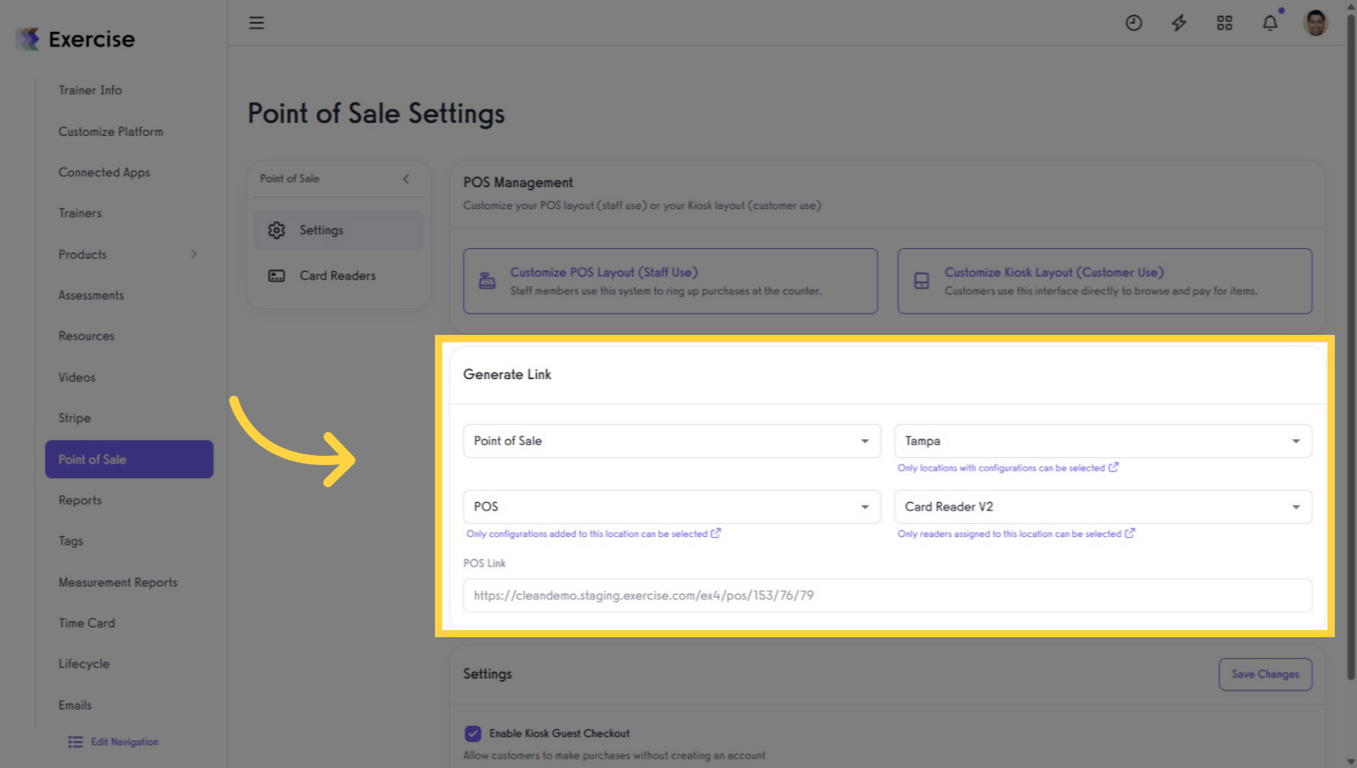The width and height of the screenshot is (1357, 768).
Task: Open the apps grid icon
Action: (x=1224, y=22)
